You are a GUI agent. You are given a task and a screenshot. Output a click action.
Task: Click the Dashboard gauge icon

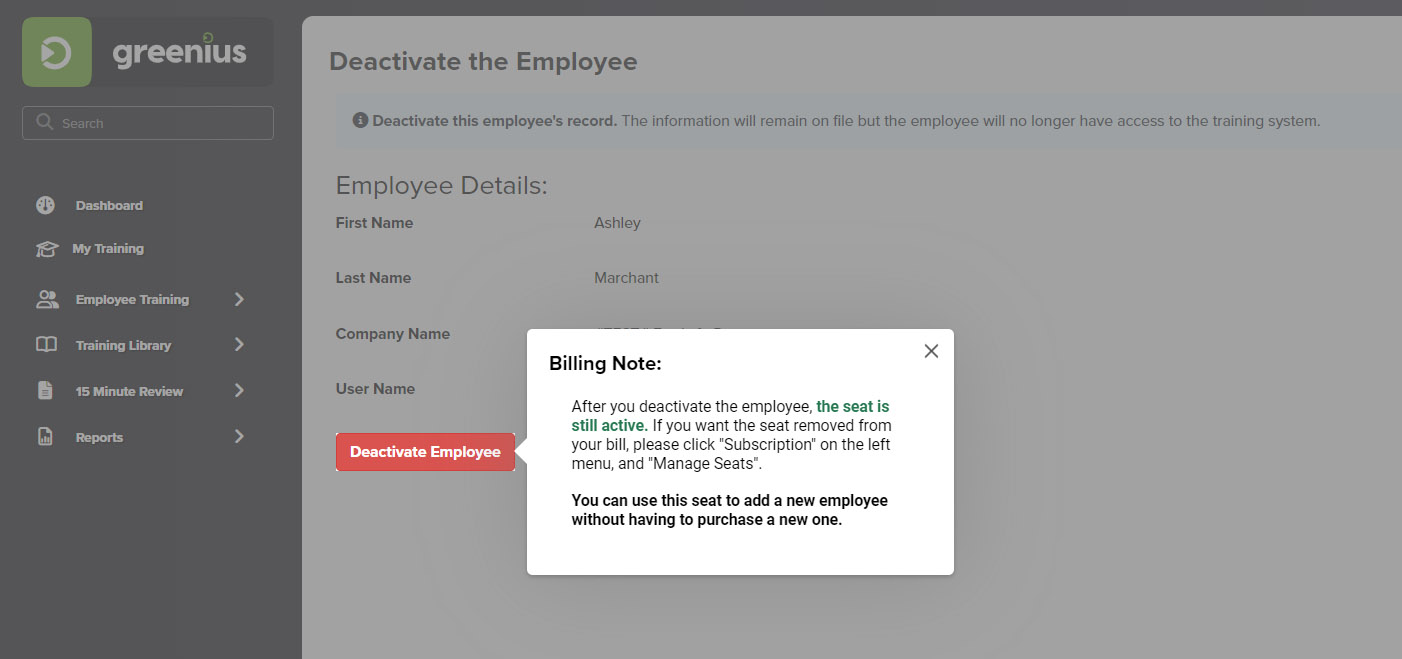45,205
